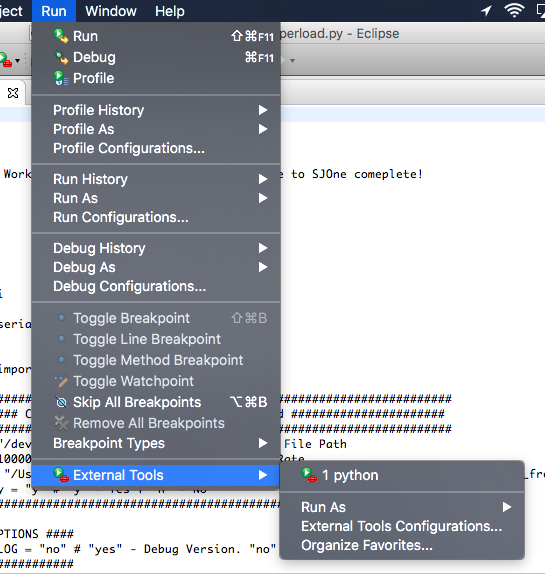The image size is (545, 574).
Task: Click the Wi-Fi icon in menu bar
Action: pos(514,11)
